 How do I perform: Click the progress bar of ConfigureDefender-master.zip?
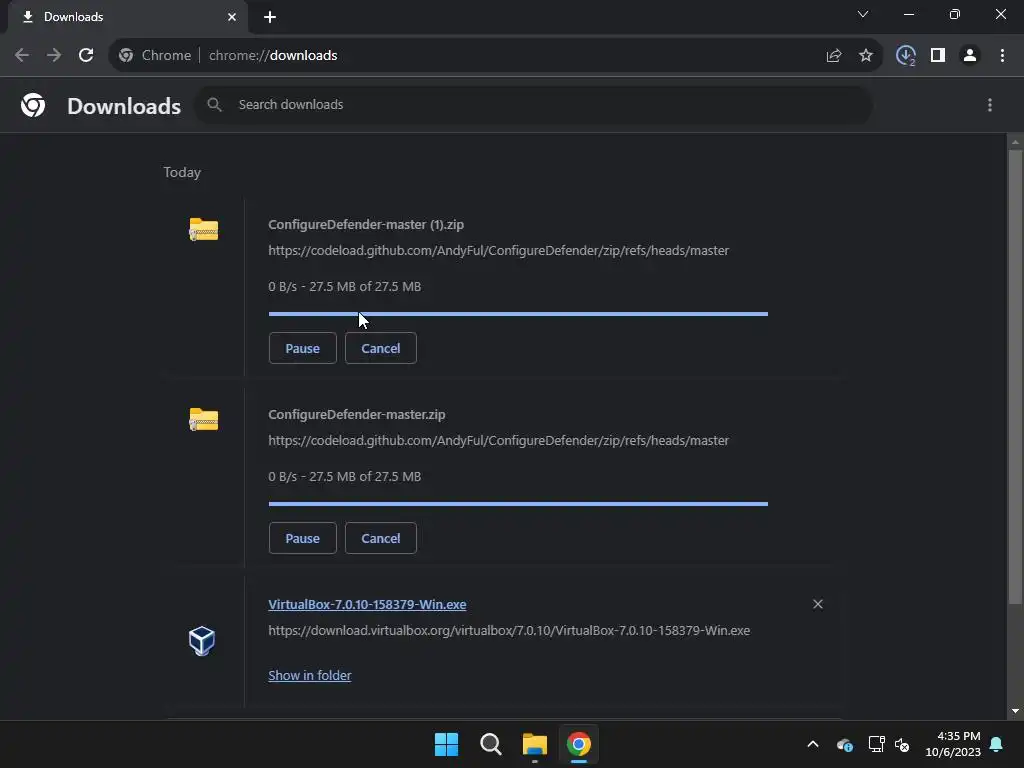click(x=518, y=504)
